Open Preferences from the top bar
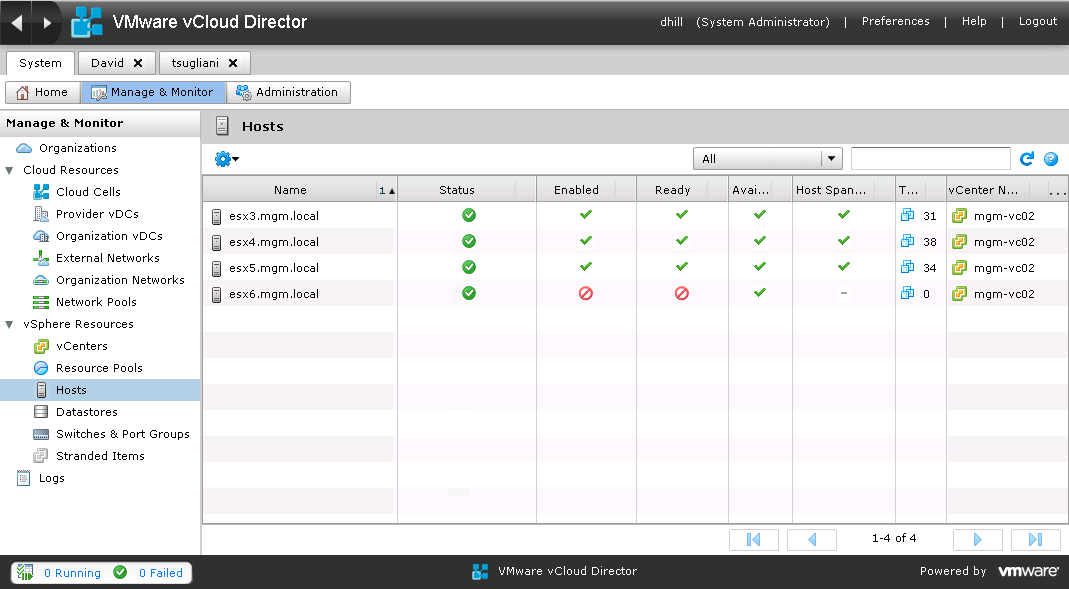Screen dimensions: 1069x589 895,20
